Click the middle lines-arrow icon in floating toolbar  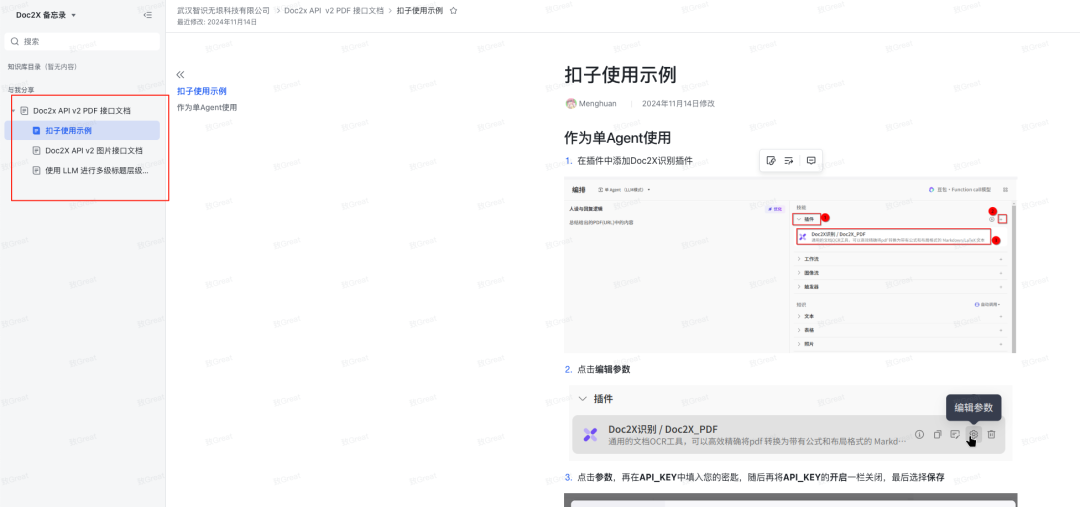point(789,161)
